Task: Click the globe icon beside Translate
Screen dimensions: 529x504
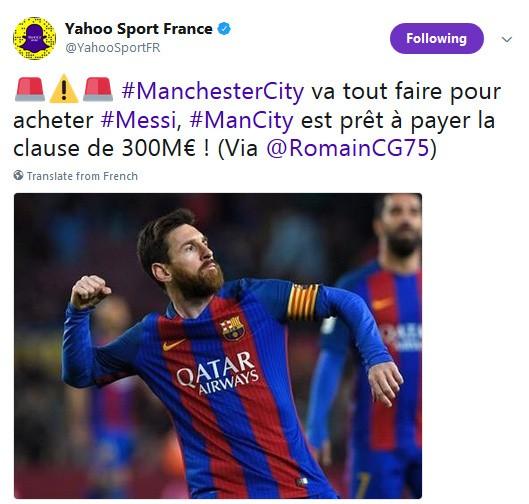Action: [x=18, y=175]
